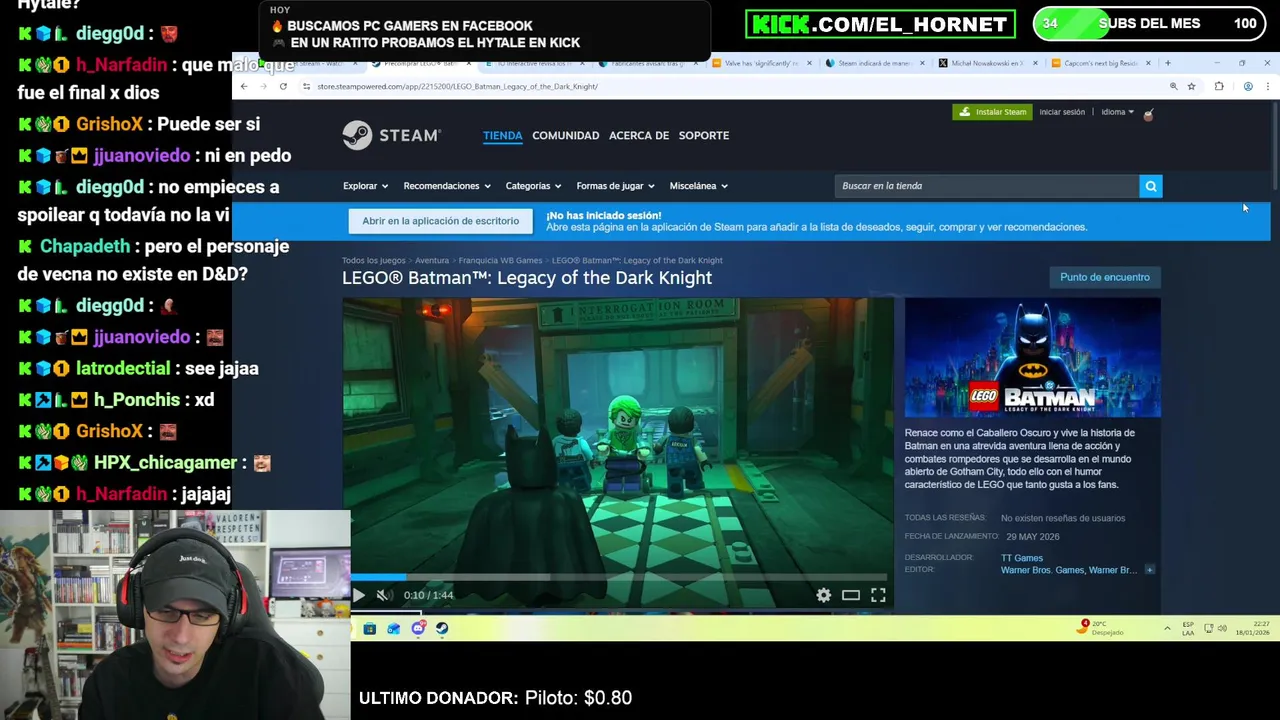Seek on the trailer progress bar
The image size is (1280, 720).
[x=618, y=577]
